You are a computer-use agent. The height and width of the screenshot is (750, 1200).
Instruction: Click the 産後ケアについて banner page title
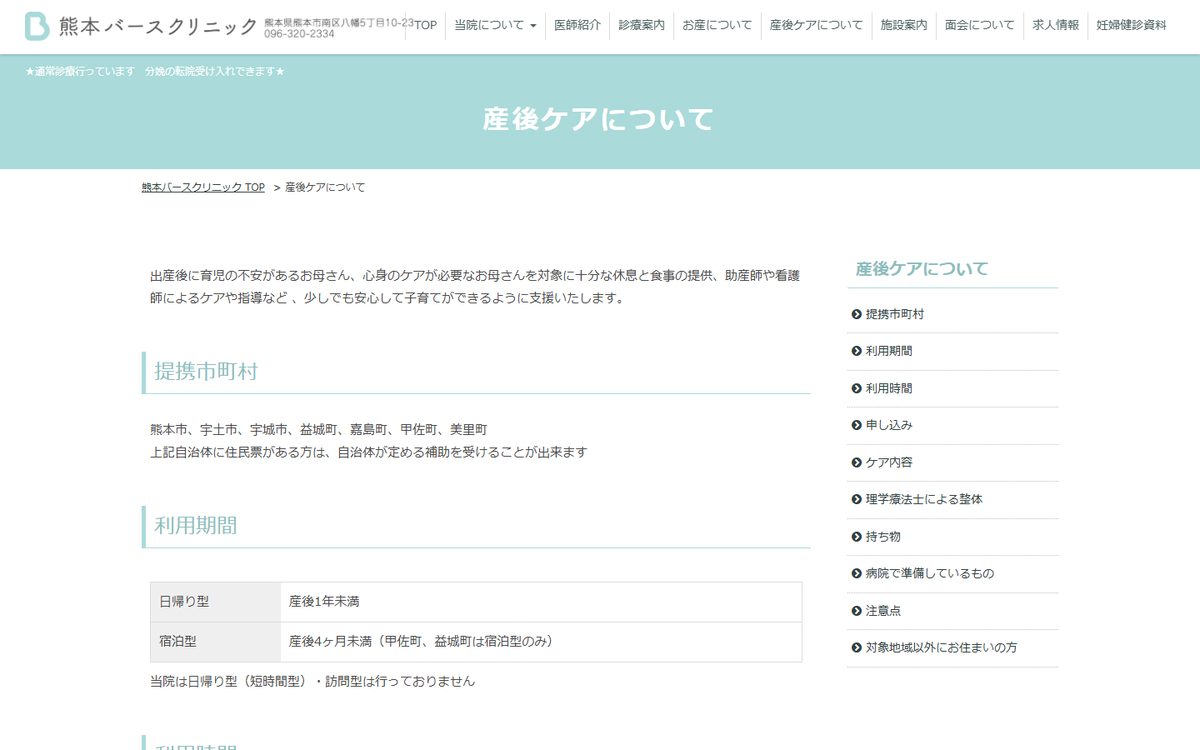[x=599, y=119]
